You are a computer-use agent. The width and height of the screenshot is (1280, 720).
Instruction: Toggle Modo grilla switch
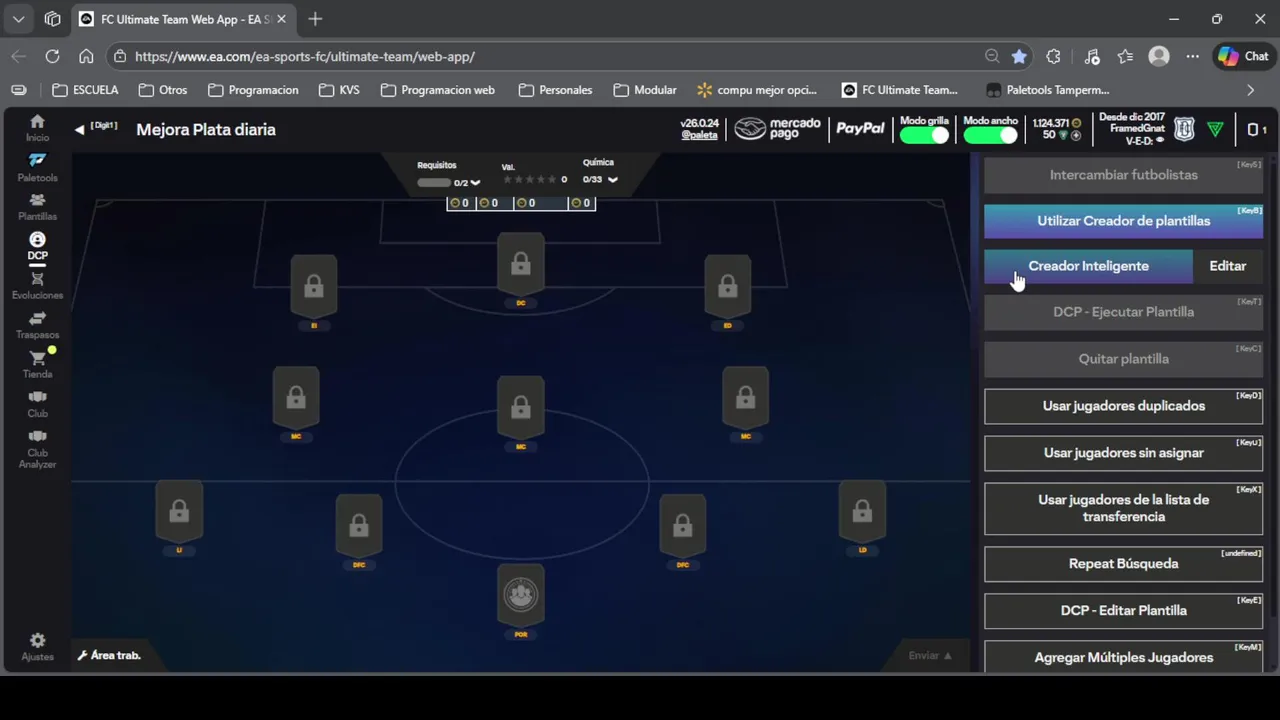924,135
